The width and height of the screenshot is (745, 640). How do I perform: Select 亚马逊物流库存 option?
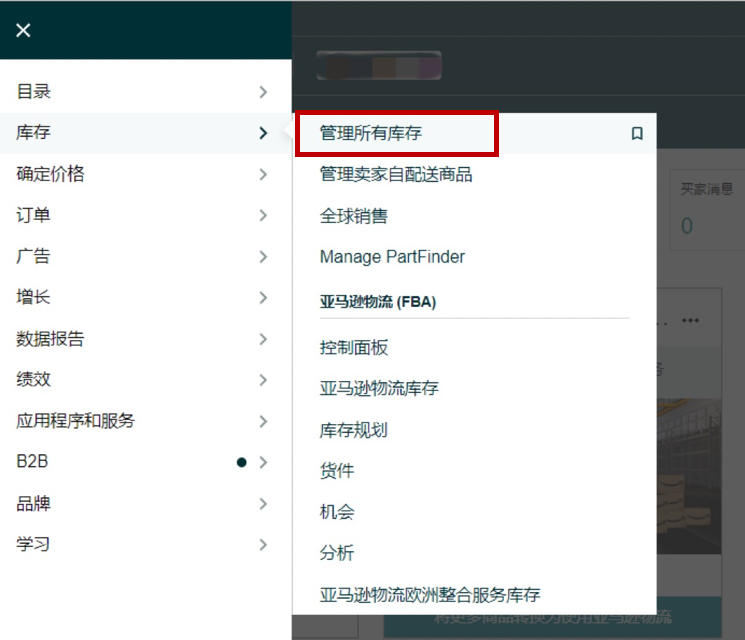point(379,388)
